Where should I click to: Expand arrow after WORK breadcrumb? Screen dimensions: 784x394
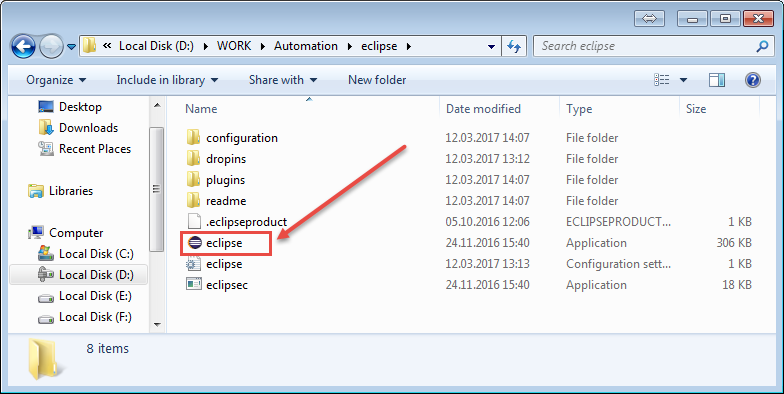[262, 46]
